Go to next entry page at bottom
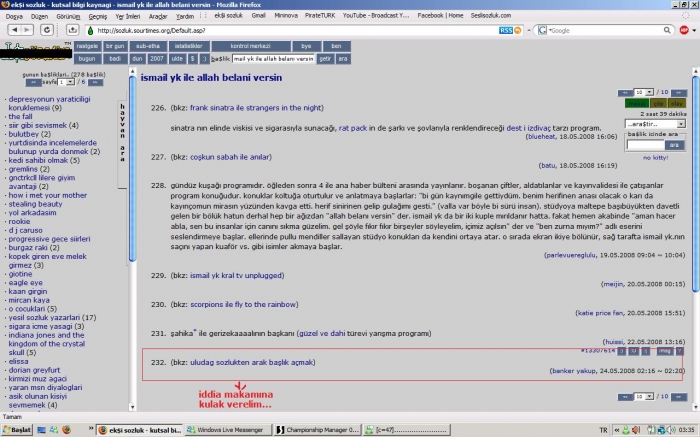Image resolution: width=700 pixels, height=437 pixels. pyautogui.click(x=679, y=397)
